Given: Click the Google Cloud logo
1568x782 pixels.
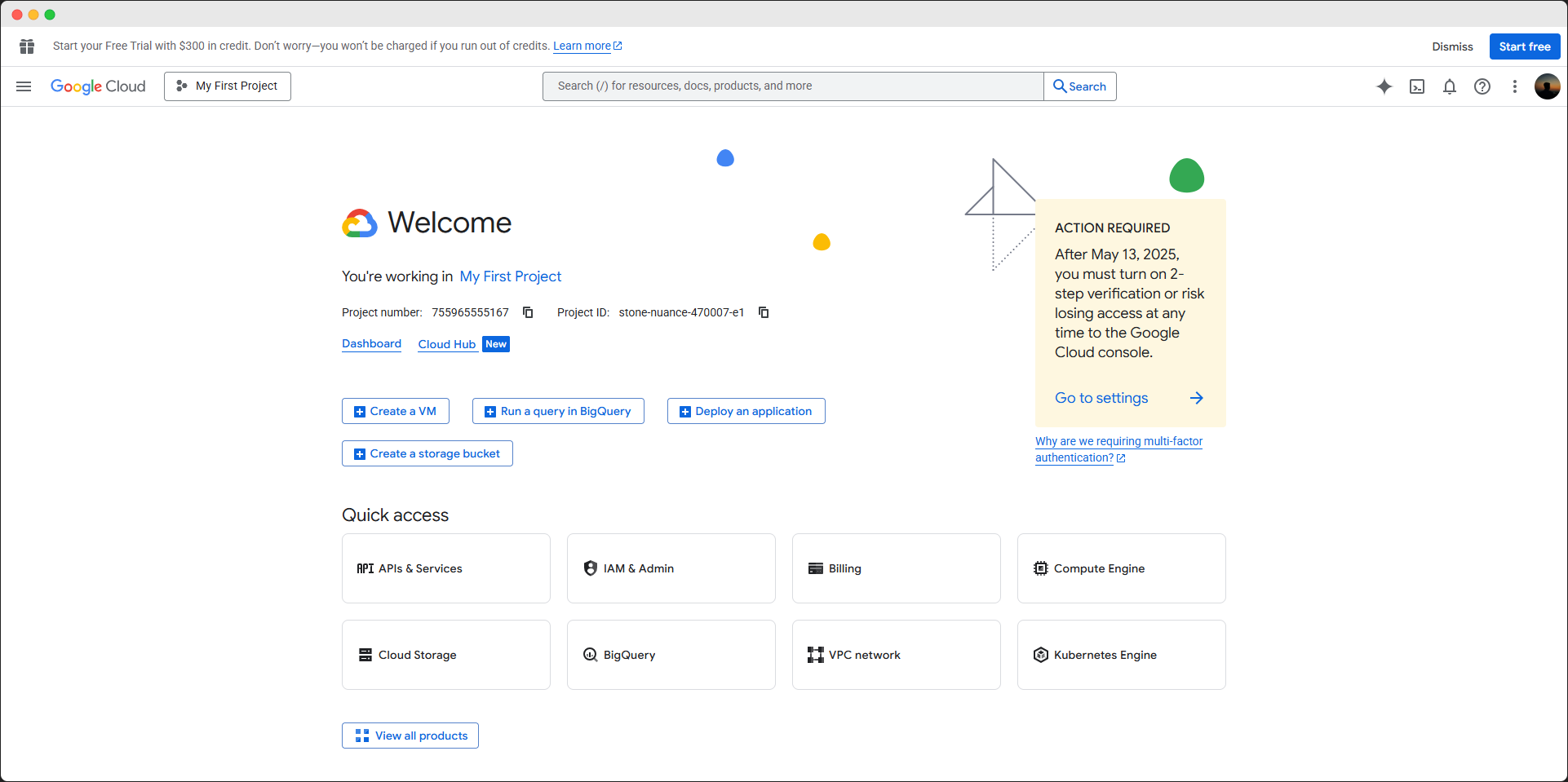Looking at the screenshot, I should [x=98, y=86].
